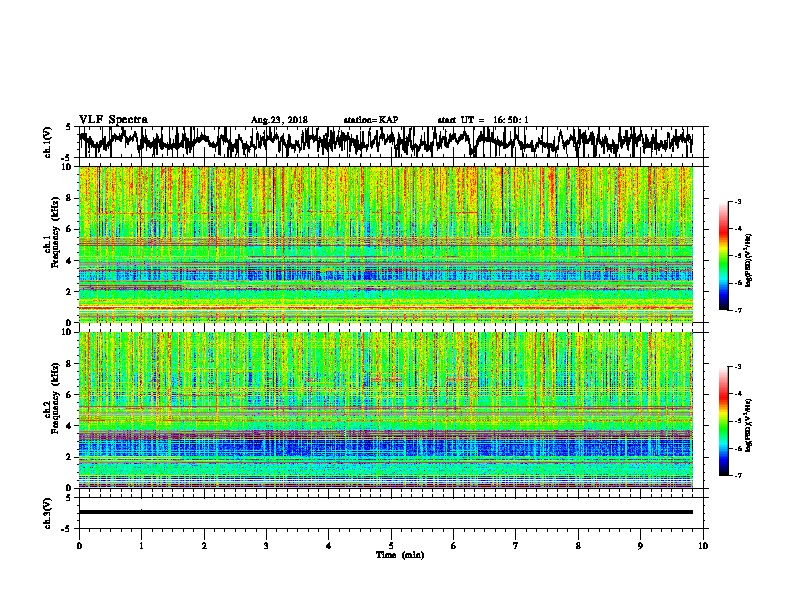Click the ch.2 Frequency (kHz) axis label
Image resolution: width=792 pixels, height=612 pixels.
point(52,398)
